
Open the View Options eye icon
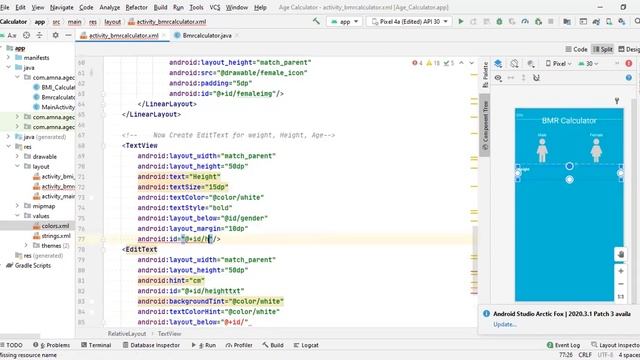[498, 78]
